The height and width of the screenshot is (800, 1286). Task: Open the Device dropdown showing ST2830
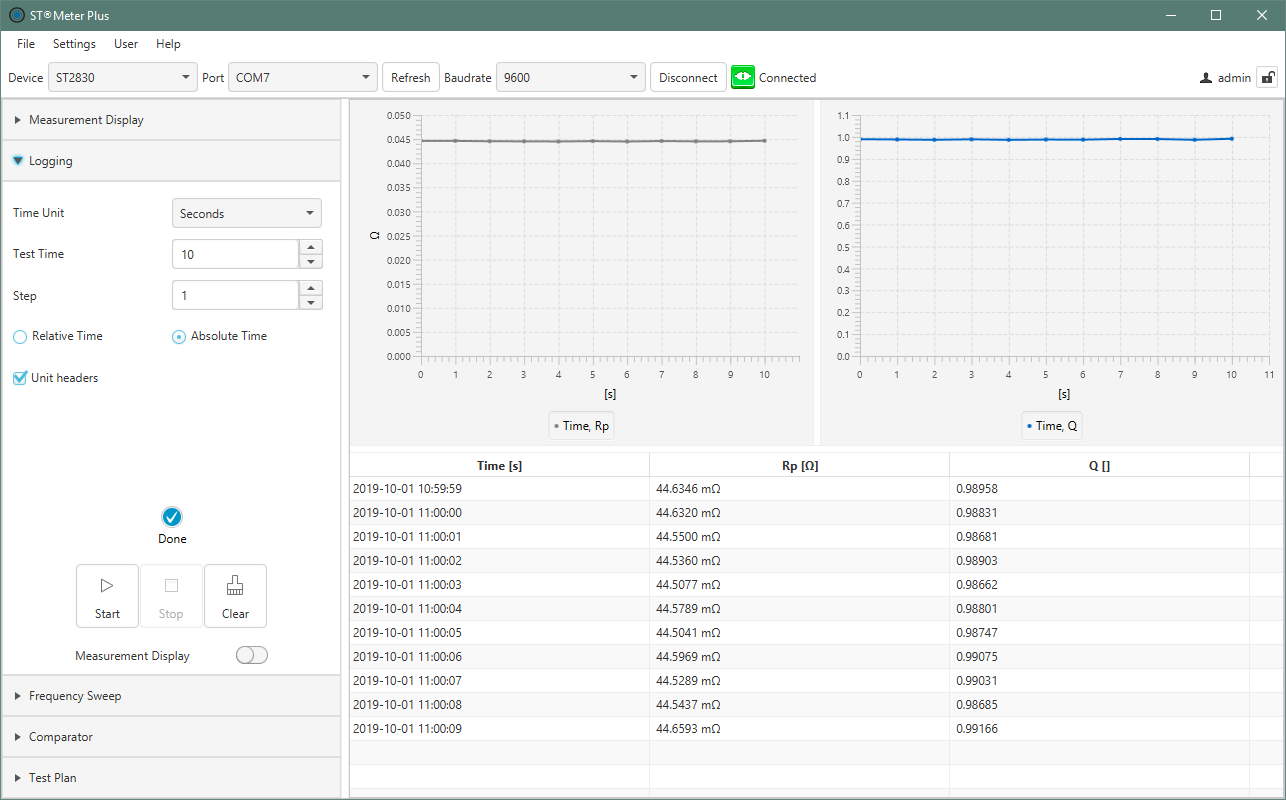pos(123,77)
